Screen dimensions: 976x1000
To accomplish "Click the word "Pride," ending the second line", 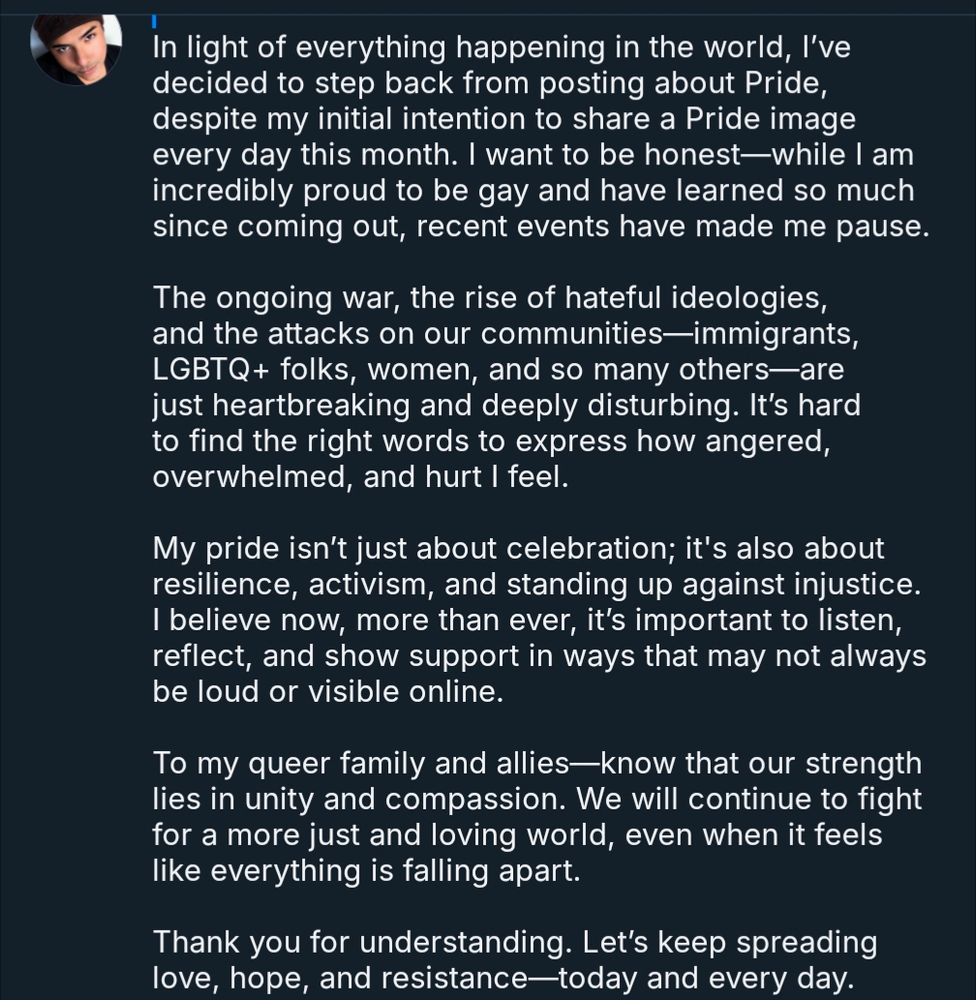I will click(x=786, y=84).
